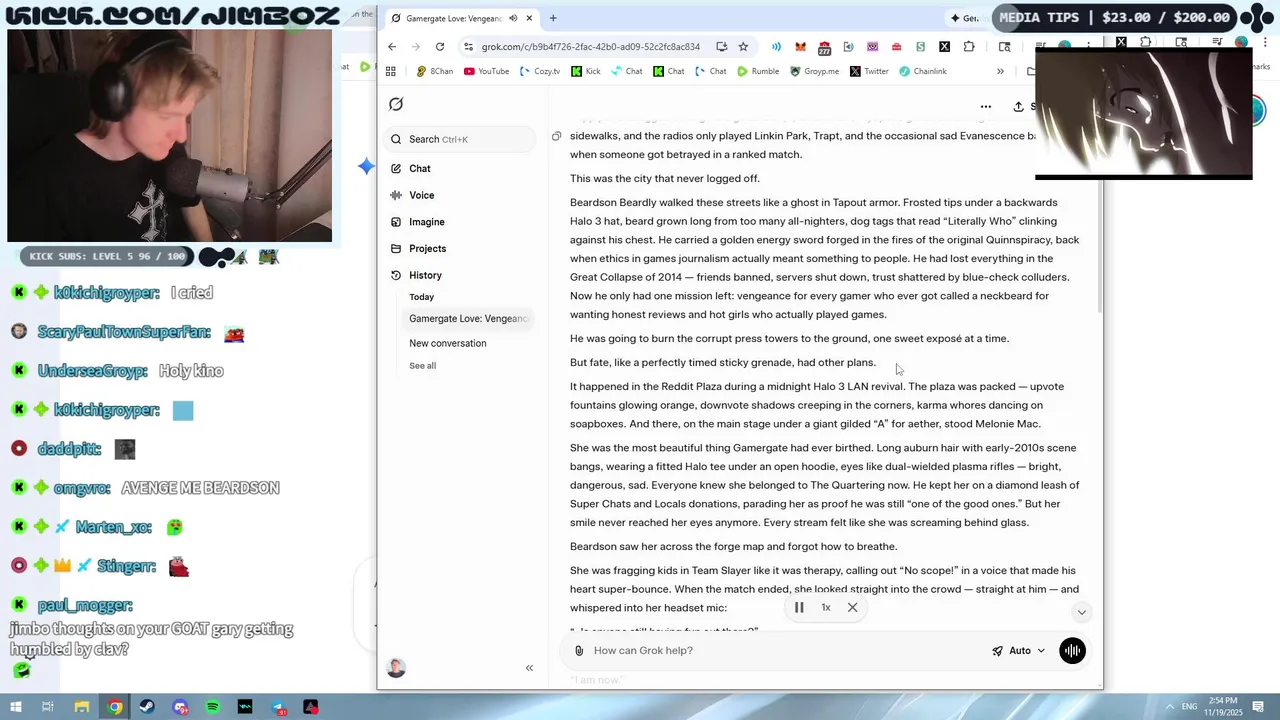Open the Cozy.tv bookmark
Screen dimensions: 1280x720
pyautogui.click(x=541, y=71)
